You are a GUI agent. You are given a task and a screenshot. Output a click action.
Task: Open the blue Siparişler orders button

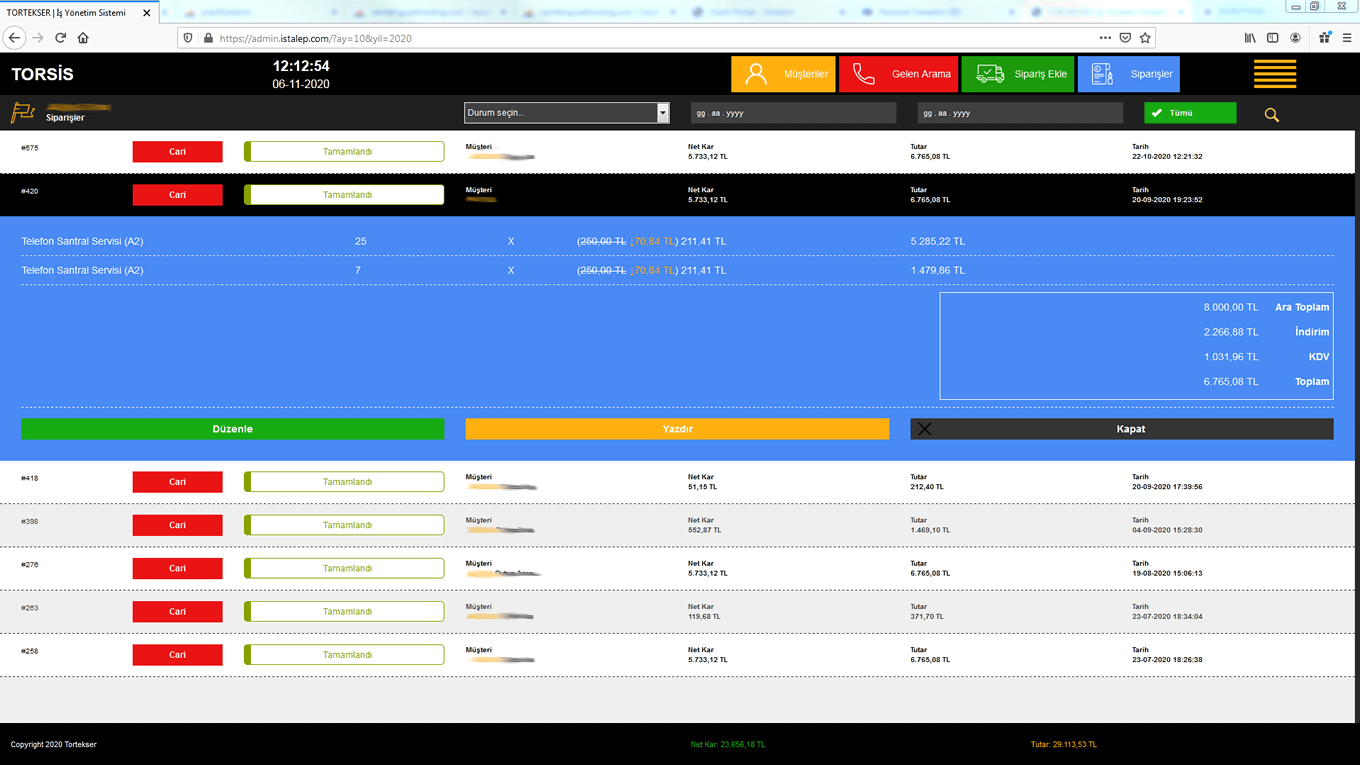click(1128, 74)
